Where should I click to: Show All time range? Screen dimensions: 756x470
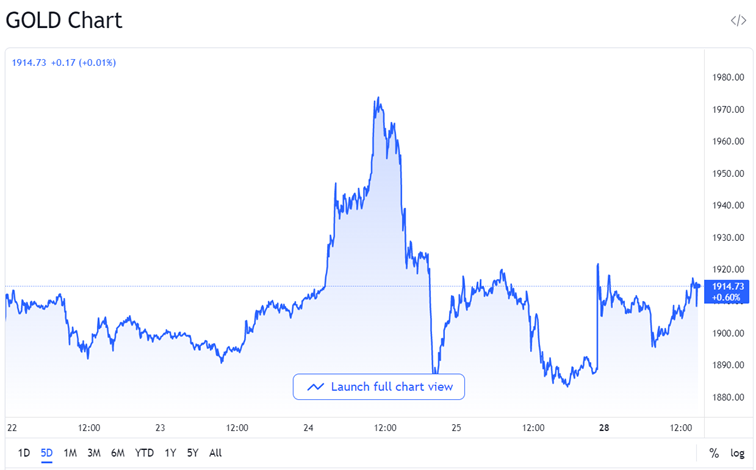(215, 453)
